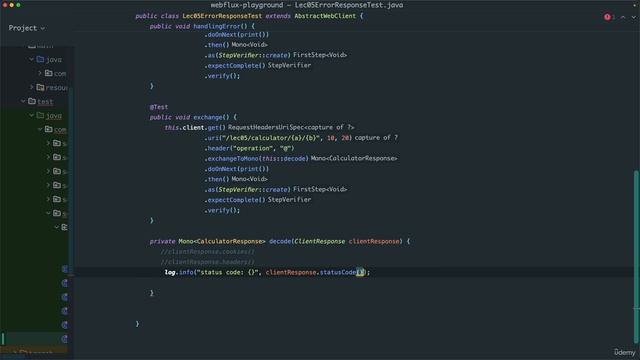
Task: Select the blue main java folder icon
Action: point(40,60)
